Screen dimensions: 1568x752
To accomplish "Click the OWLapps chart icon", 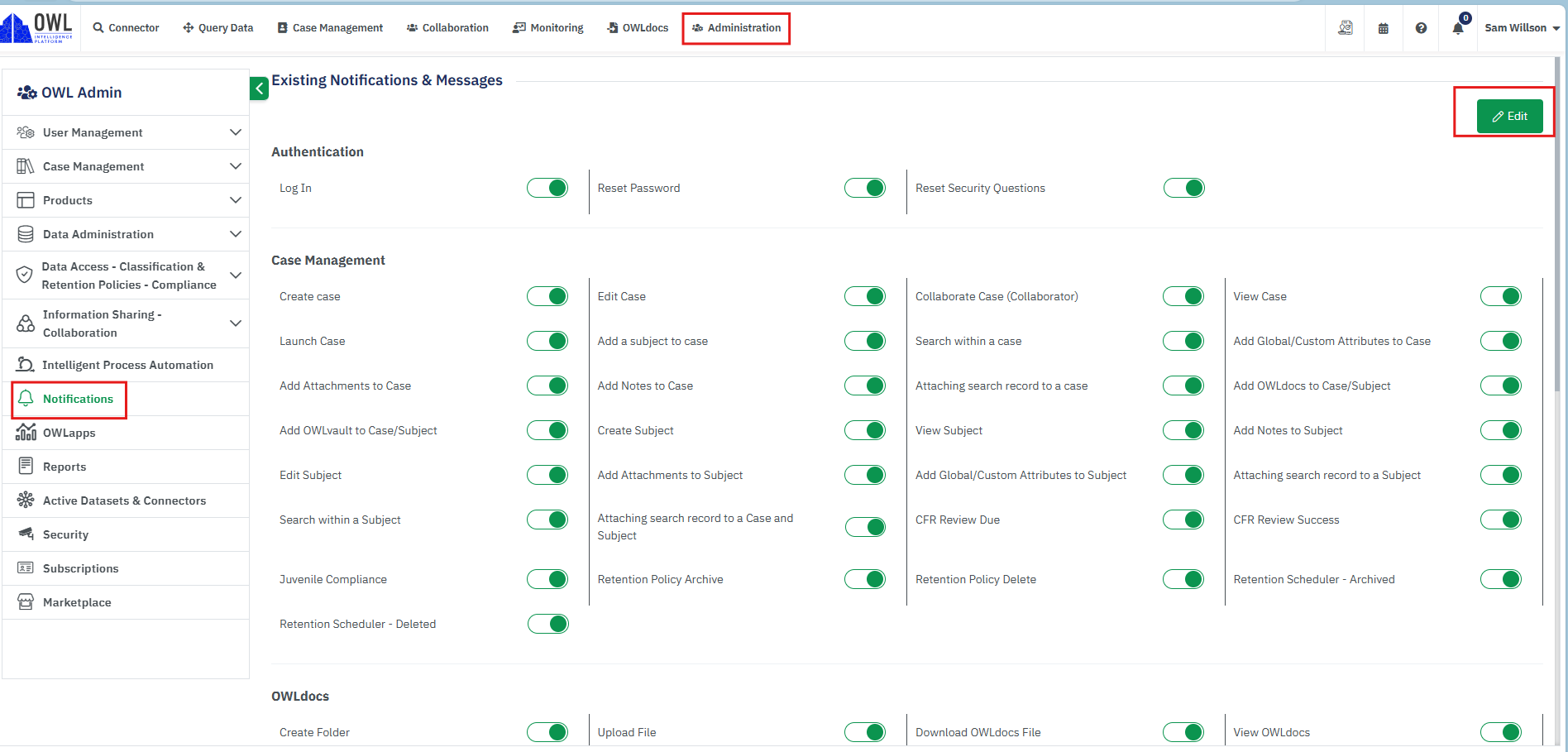I will pyautogui.click(x=26, y=433).
